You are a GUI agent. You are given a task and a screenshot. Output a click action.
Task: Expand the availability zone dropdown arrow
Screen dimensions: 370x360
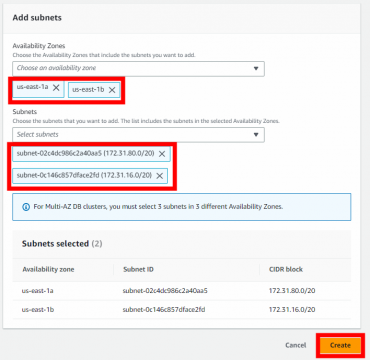coord(256,68)
